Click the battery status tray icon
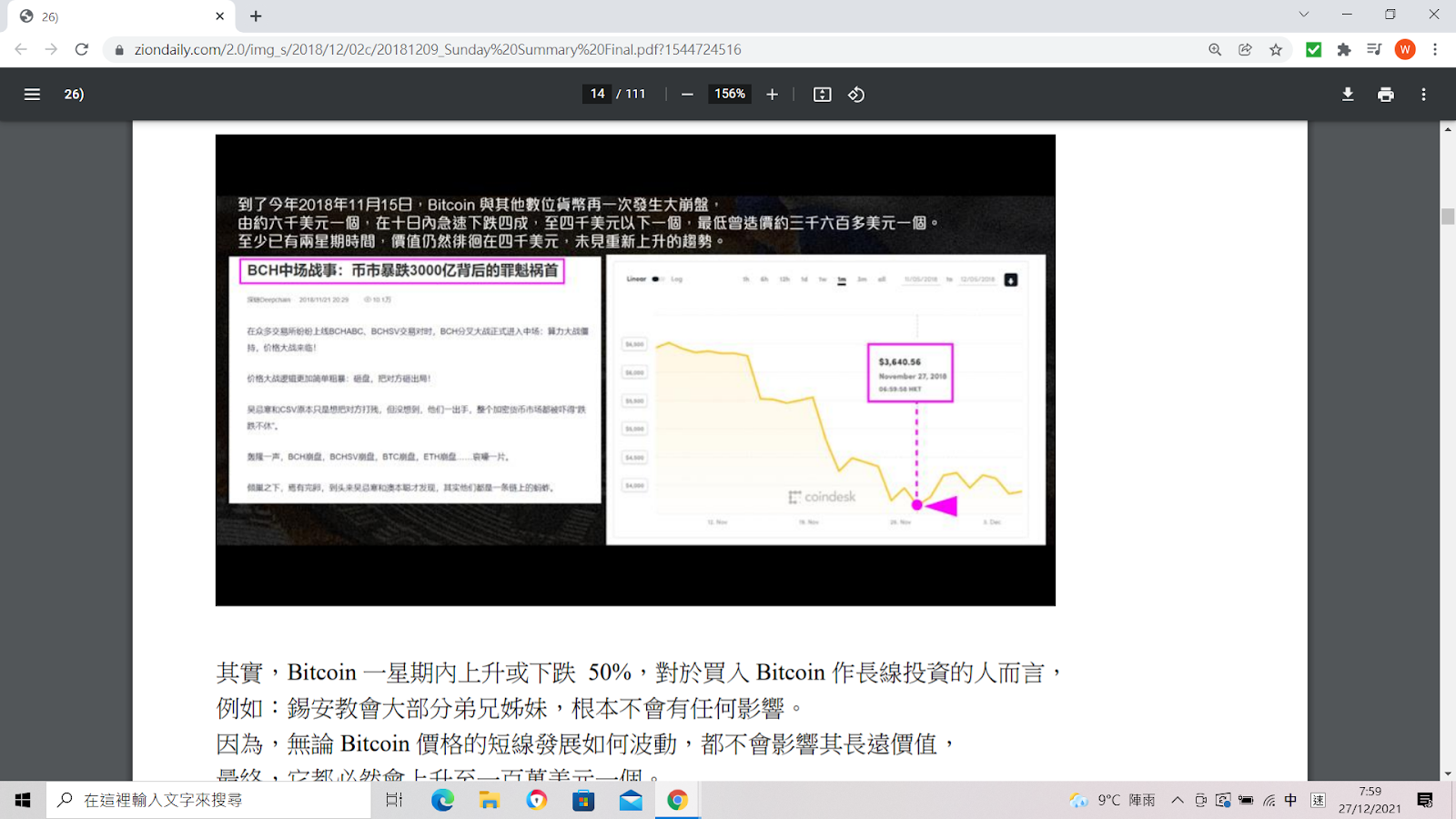 click(x=1246, y=800)
